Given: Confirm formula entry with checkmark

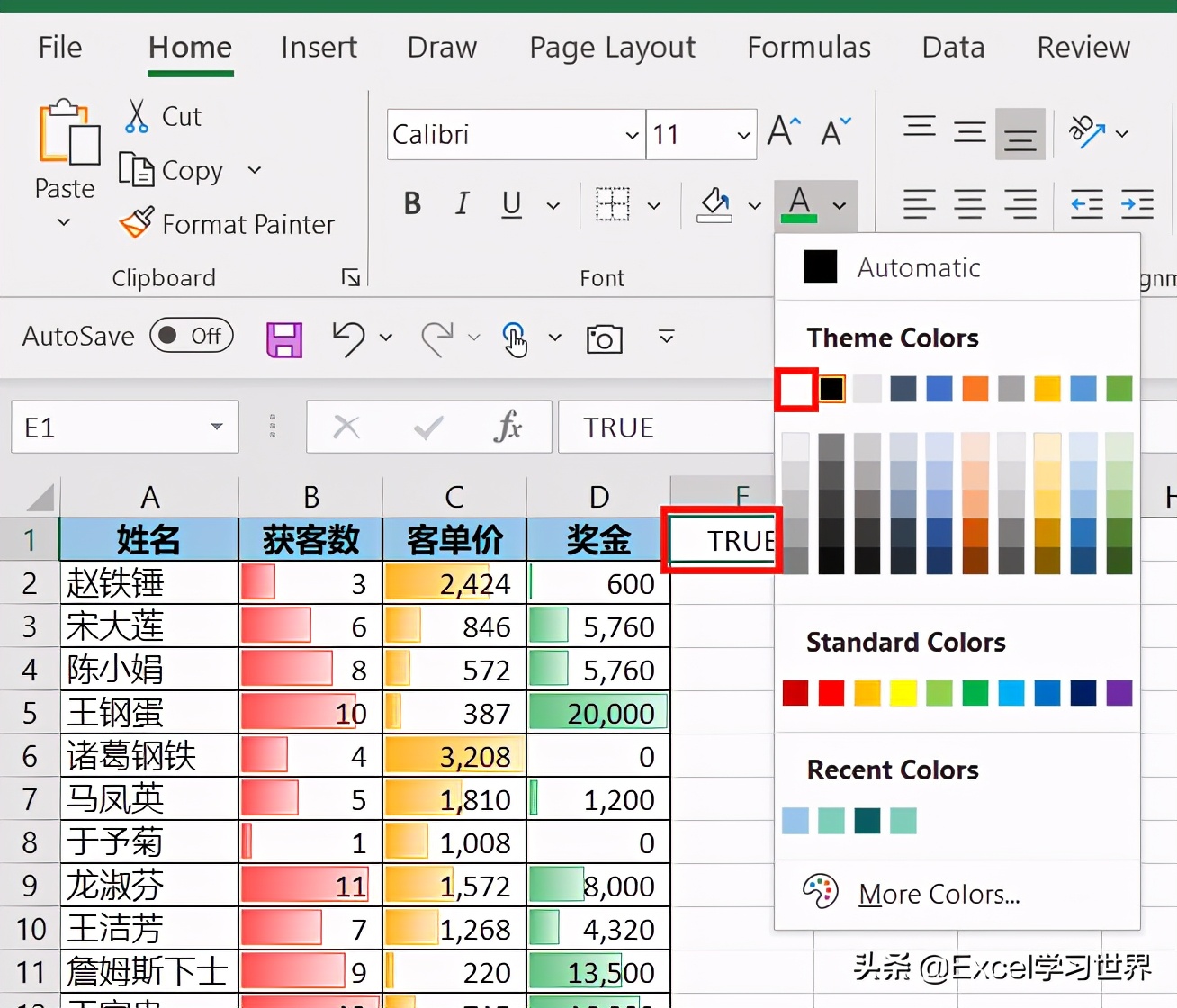Looking at the screenshot, I should 428,427.
